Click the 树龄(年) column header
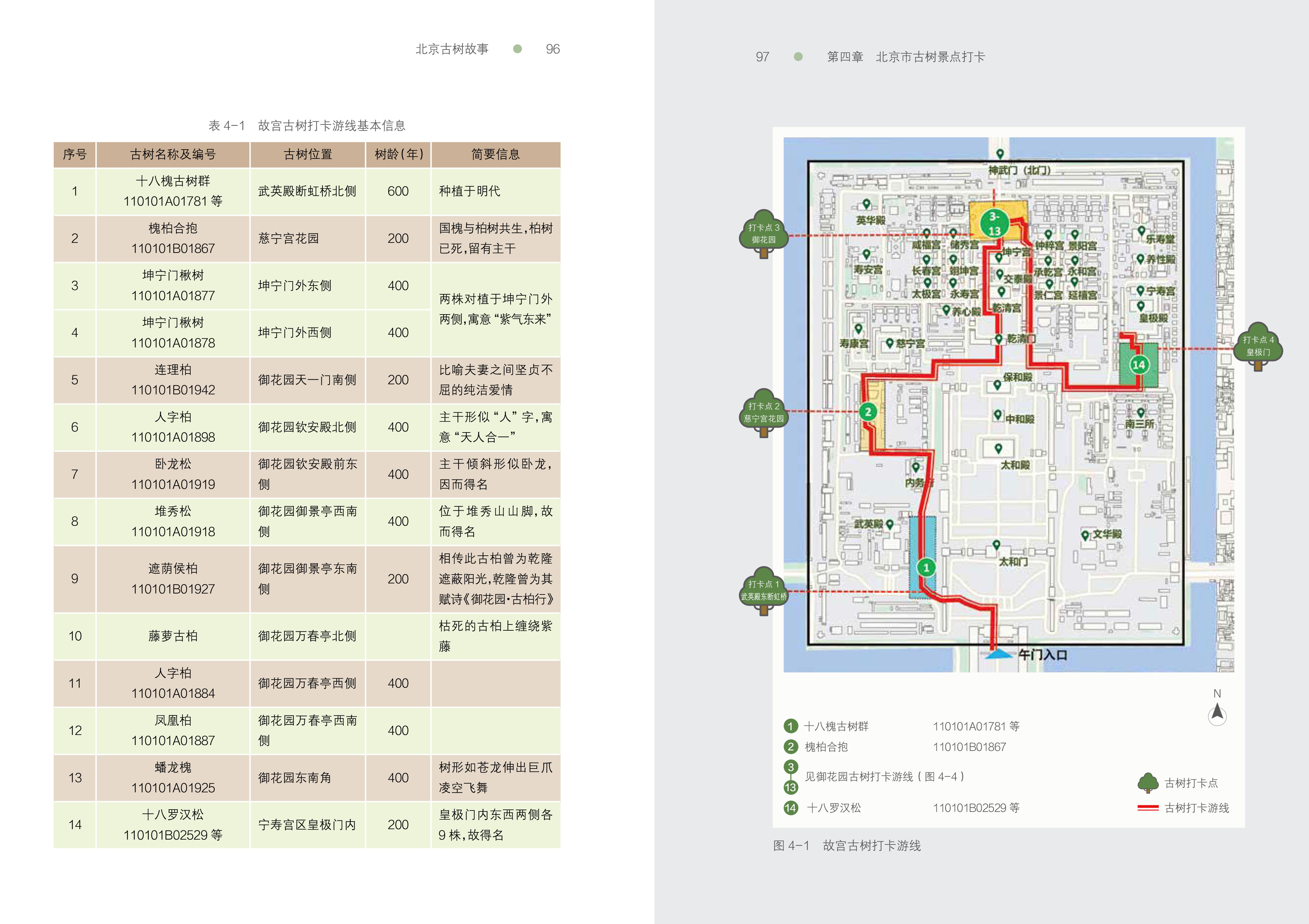This screenshot has width=1309, height=924. pos(398,154)
